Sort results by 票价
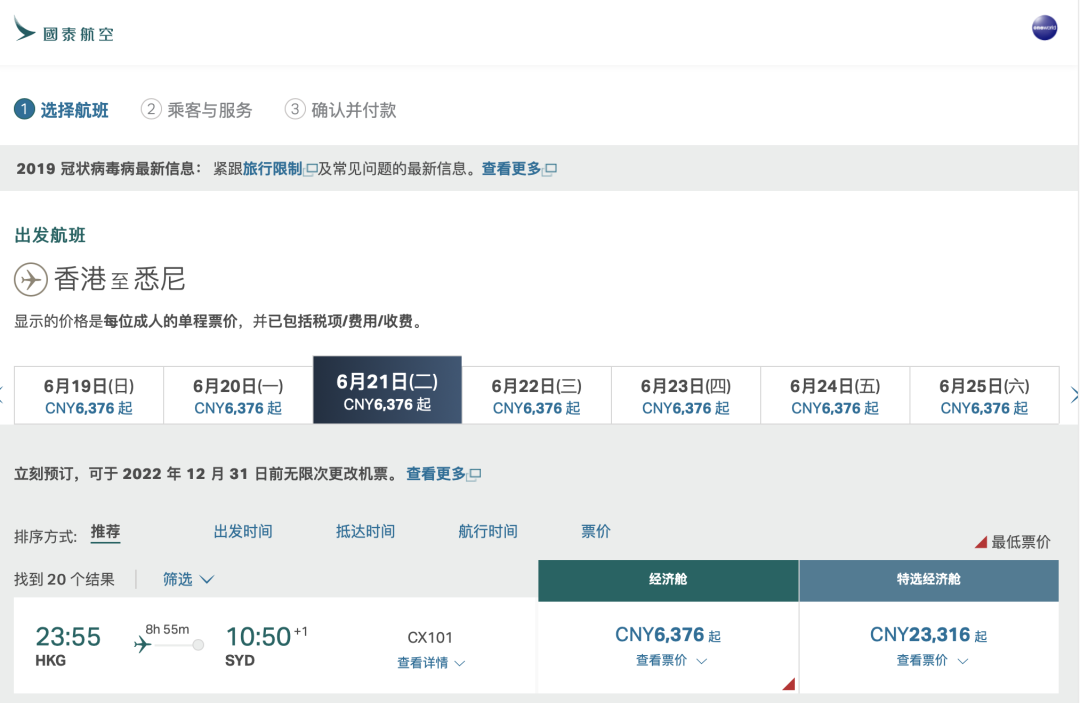1080x703 pixels. pos(595,532)
